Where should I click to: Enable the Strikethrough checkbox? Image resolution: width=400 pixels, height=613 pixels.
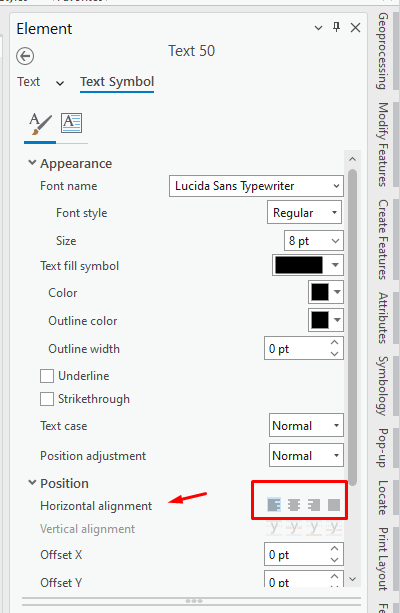point(47,399)
